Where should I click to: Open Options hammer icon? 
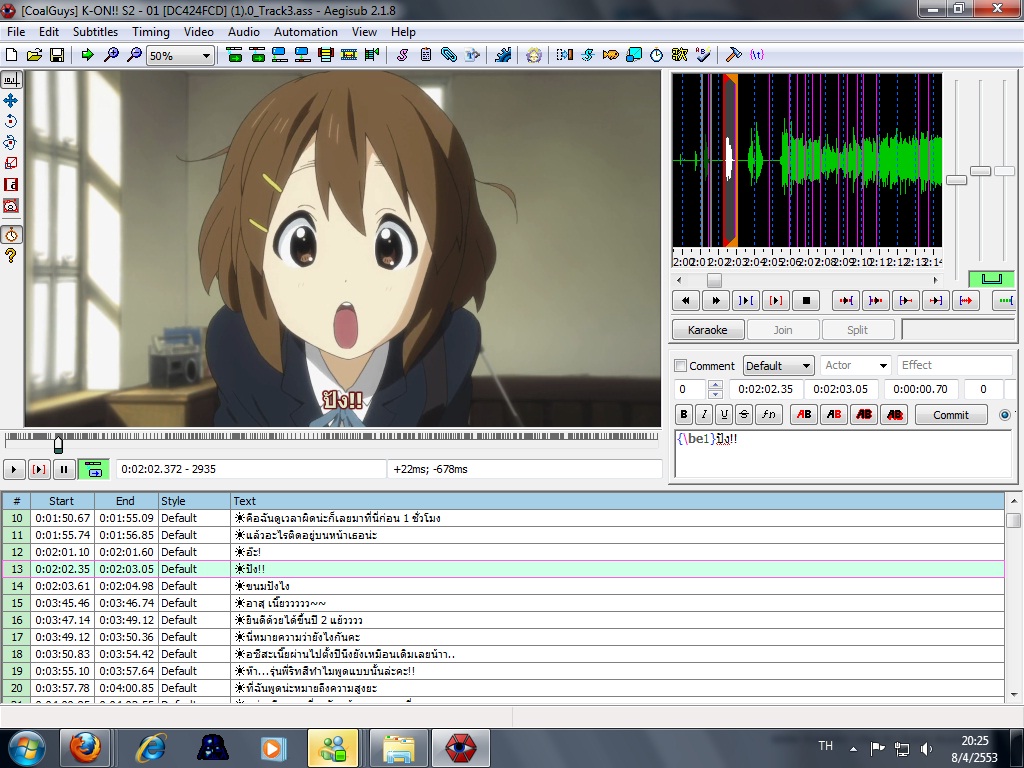pyautogui.click(x=733, y=56)
